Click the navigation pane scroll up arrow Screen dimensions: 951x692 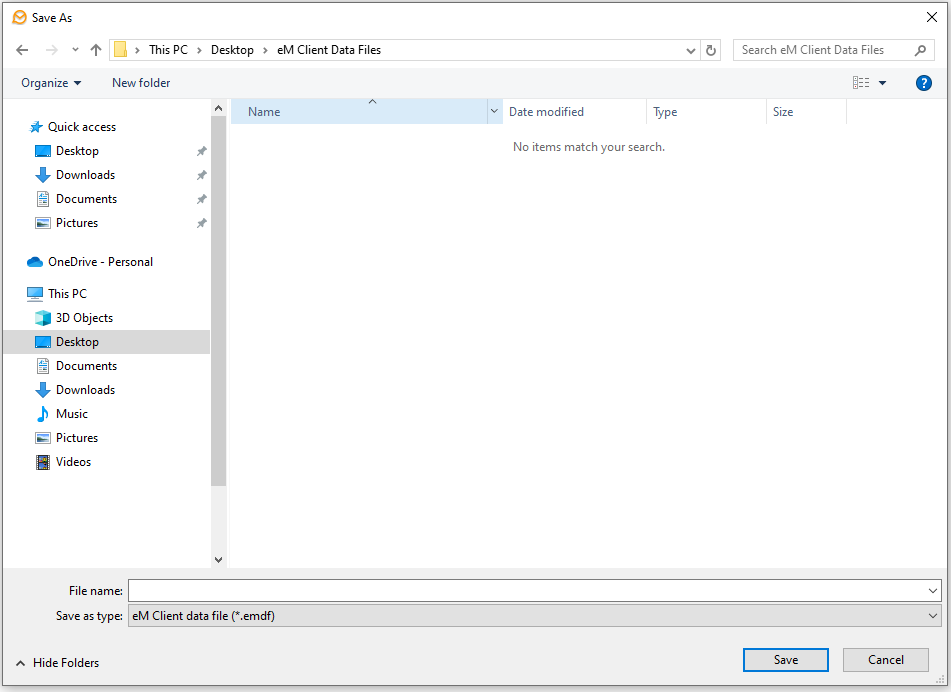(218, 108)
